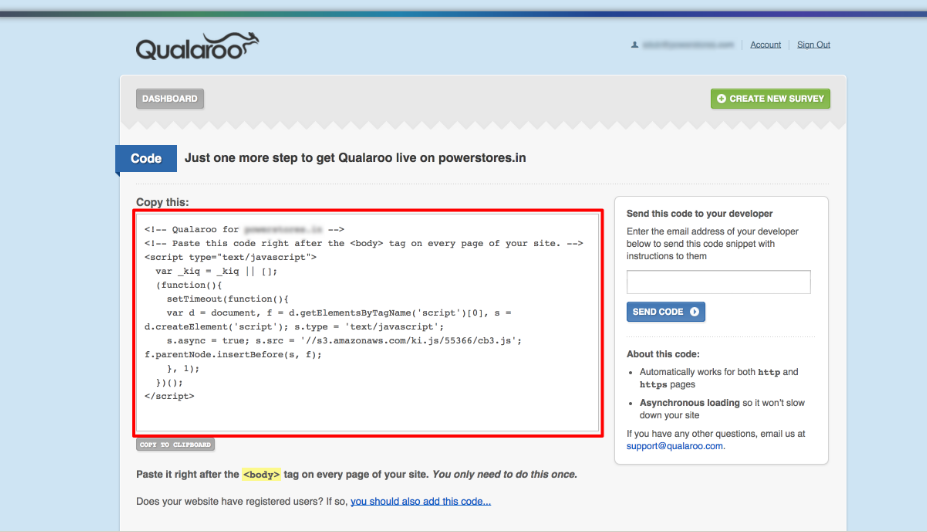Click the 'Copy this:' label
Viewport: 927px width, 532px height.
162,202
